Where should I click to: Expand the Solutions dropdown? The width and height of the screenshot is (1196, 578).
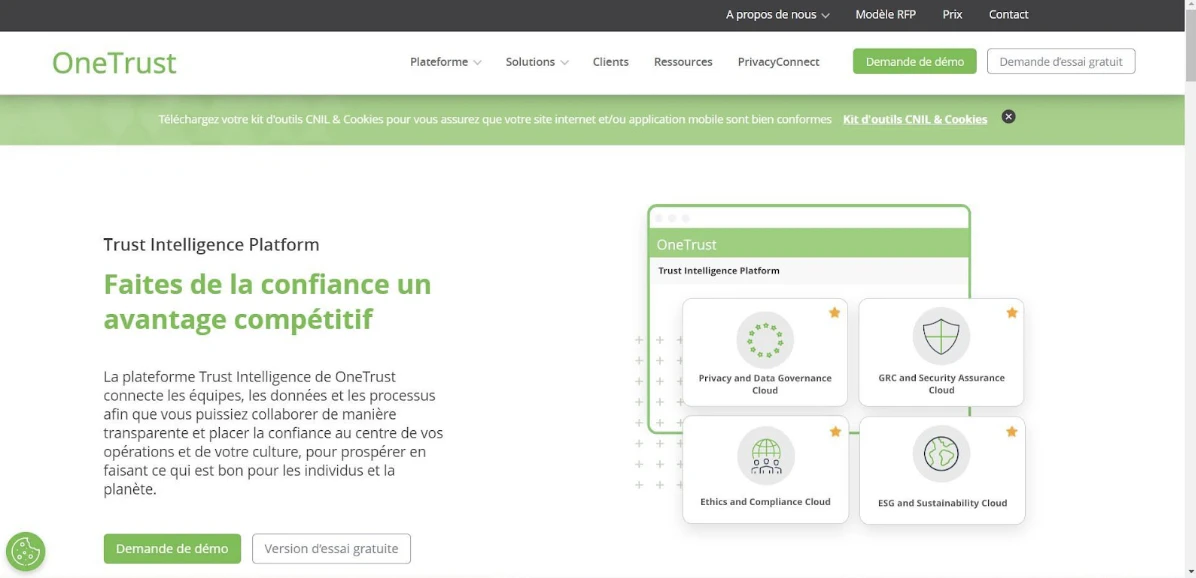click(537, 62)
